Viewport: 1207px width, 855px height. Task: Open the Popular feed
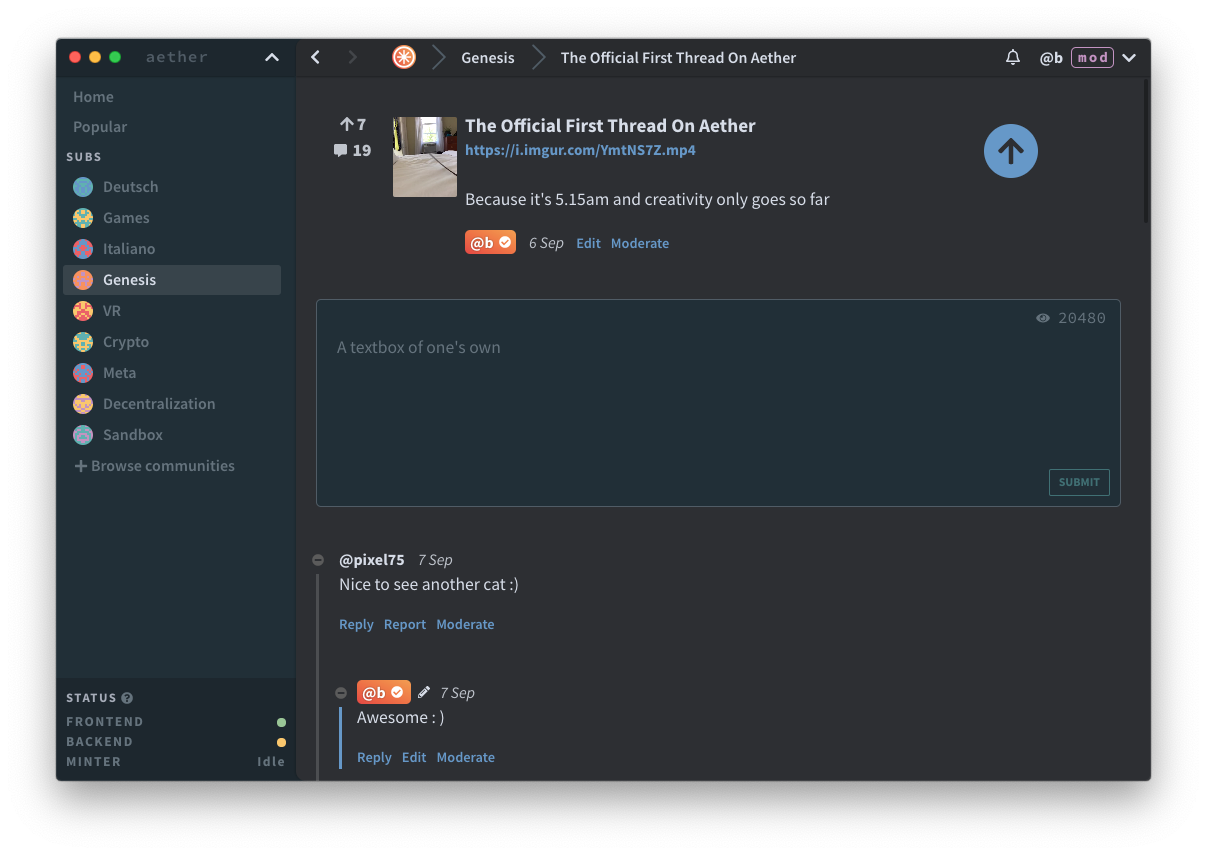[100, 127]
